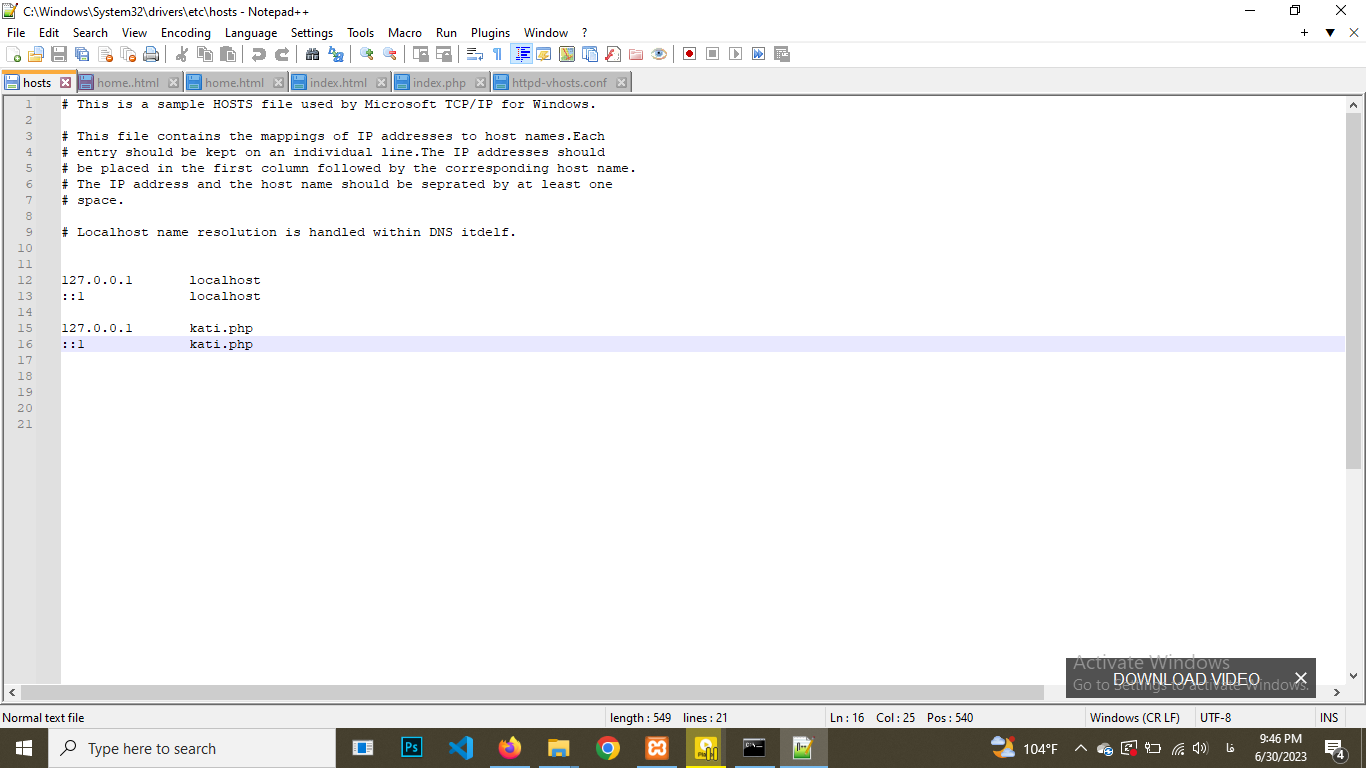This screenshot has width=1366, height=768.
Task: Switch to the home.html tab
Action: pyautogui.click(x=234, y=83)
